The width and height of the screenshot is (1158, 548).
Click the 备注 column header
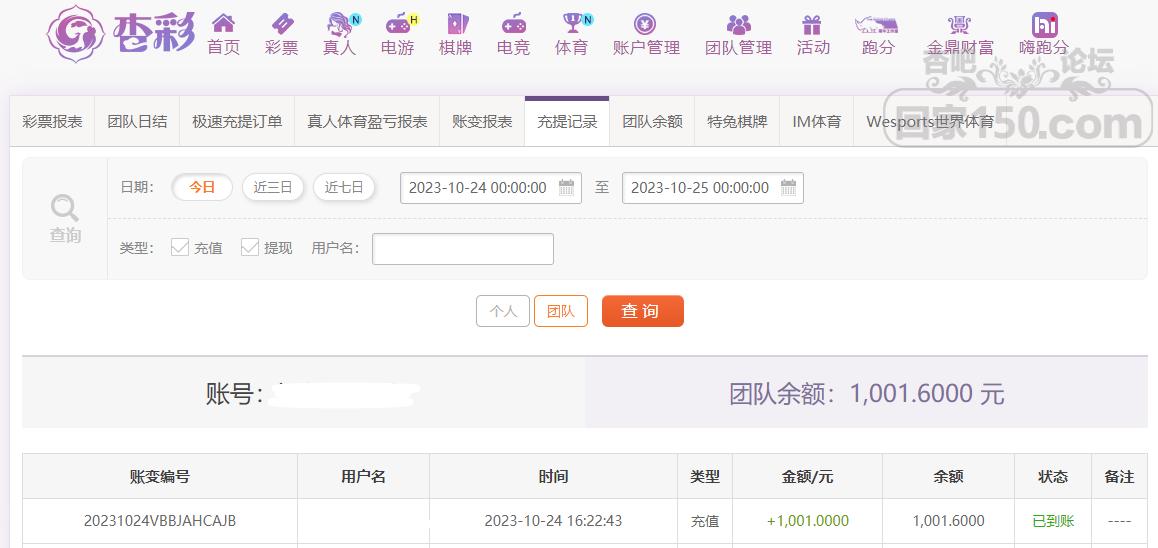(1120, 476)
